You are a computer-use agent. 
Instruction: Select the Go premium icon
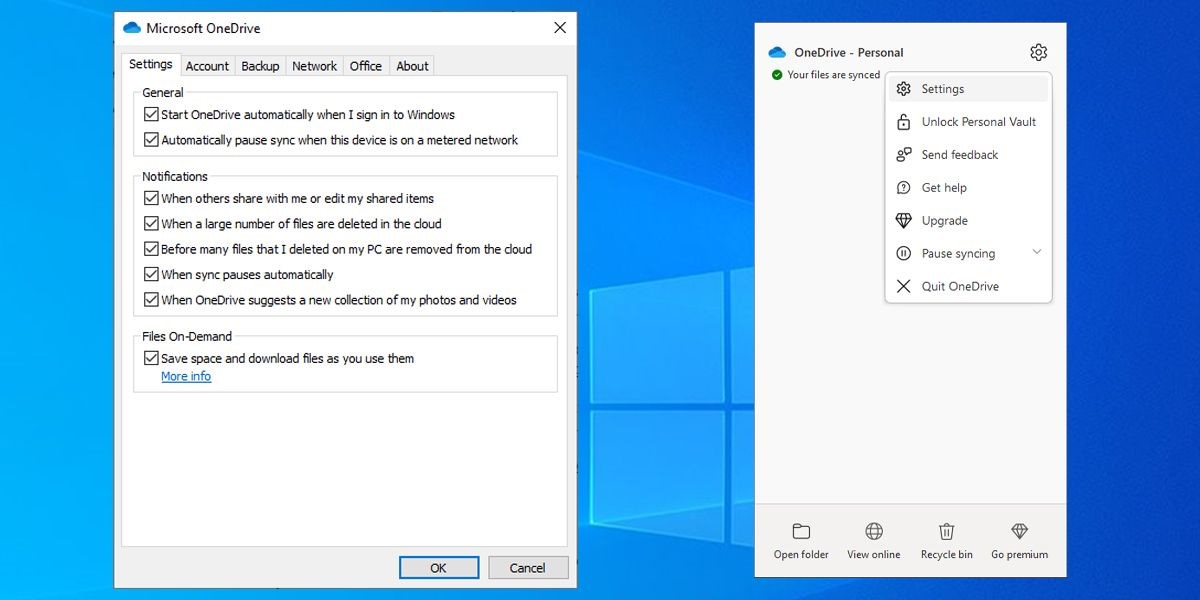pyautogui.click(x=1019, y=532)
